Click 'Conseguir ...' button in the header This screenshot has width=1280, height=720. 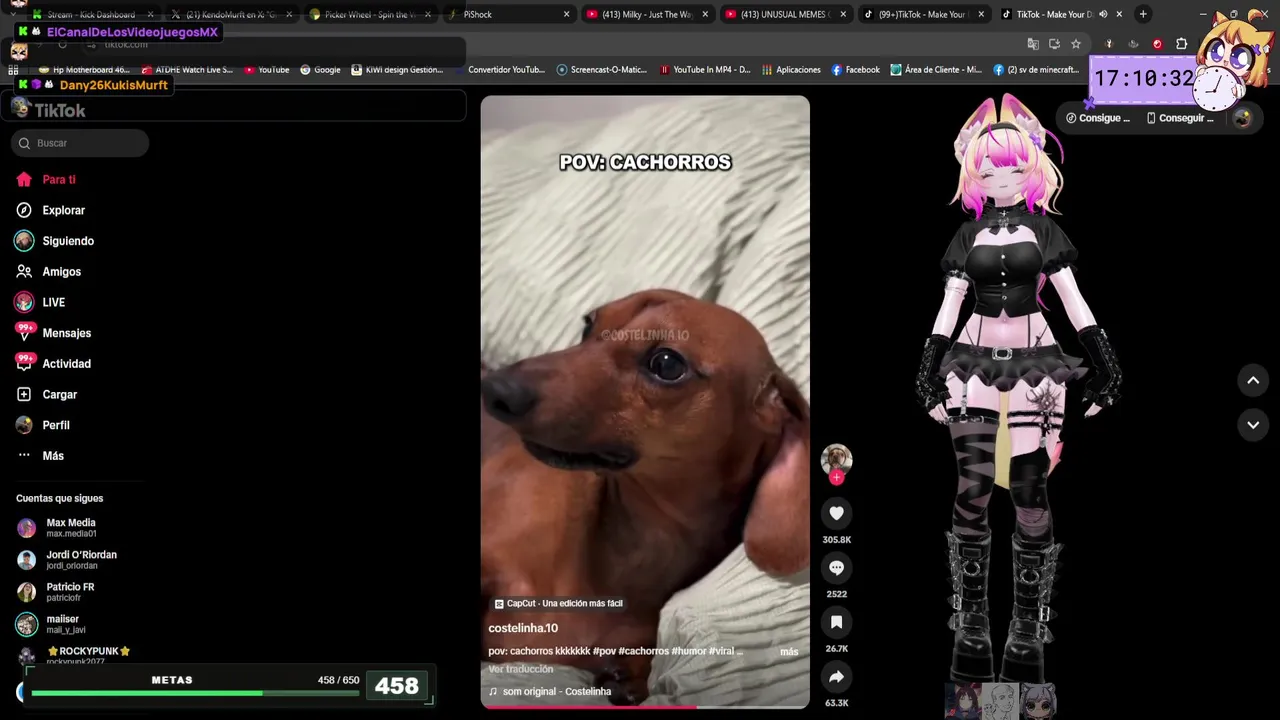(x=1180, y=118)
